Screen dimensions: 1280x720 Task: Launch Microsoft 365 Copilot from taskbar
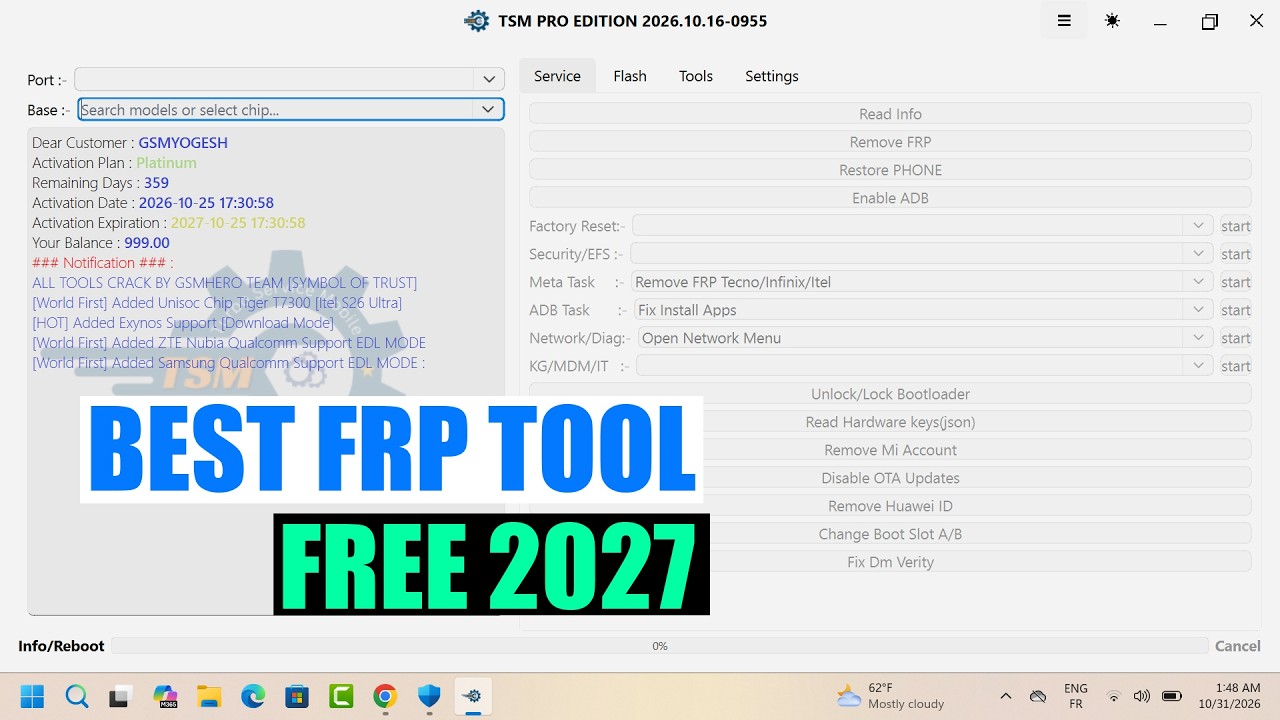click(165, 696)
